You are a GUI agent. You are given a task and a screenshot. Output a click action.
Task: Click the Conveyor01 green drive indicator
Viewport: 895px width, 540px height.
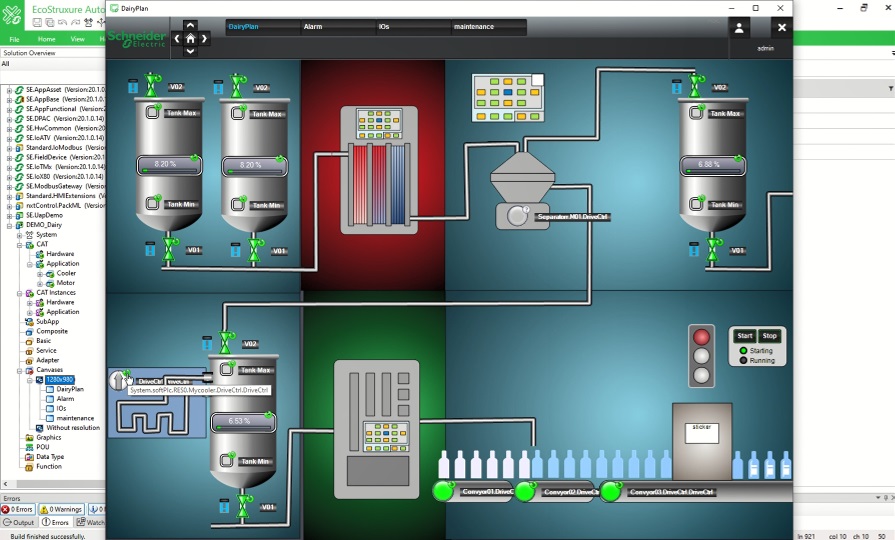444,491
